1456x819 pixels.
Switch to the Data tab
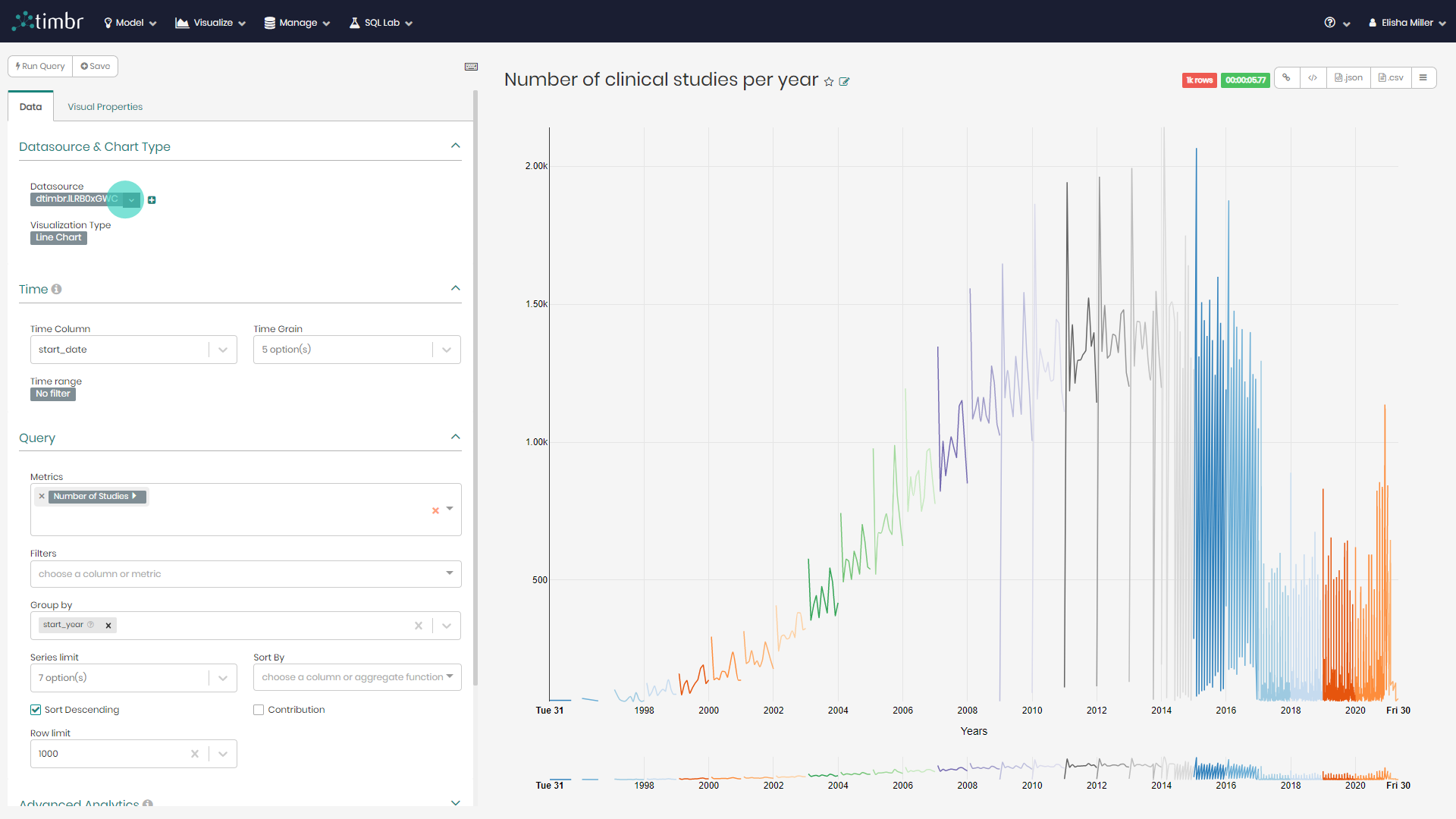point(30,106)
